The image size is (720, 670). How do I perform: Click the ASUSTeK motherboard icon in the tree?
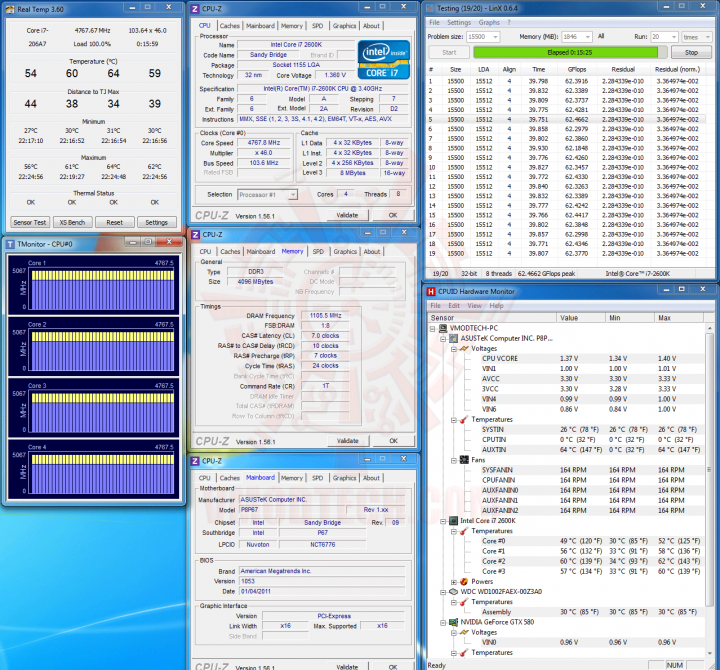click(453, 338)
